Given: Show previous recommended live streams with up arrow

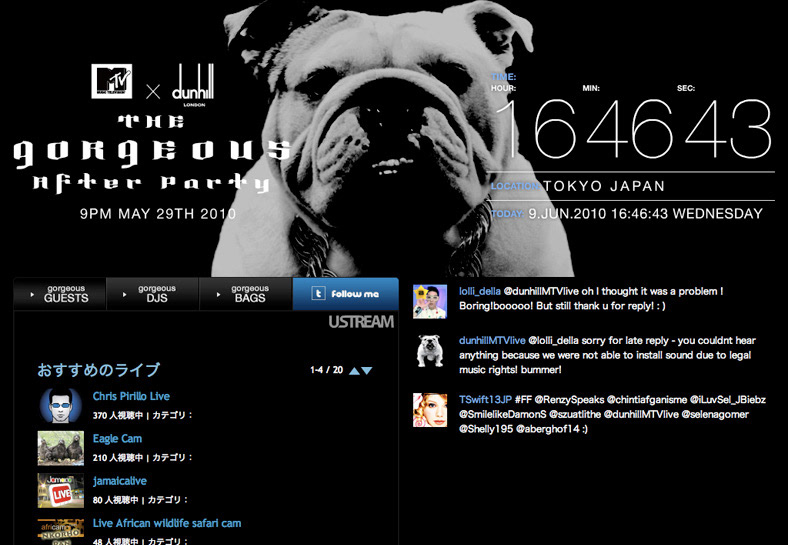Looking at the screenshot, I should click(354, 371).
